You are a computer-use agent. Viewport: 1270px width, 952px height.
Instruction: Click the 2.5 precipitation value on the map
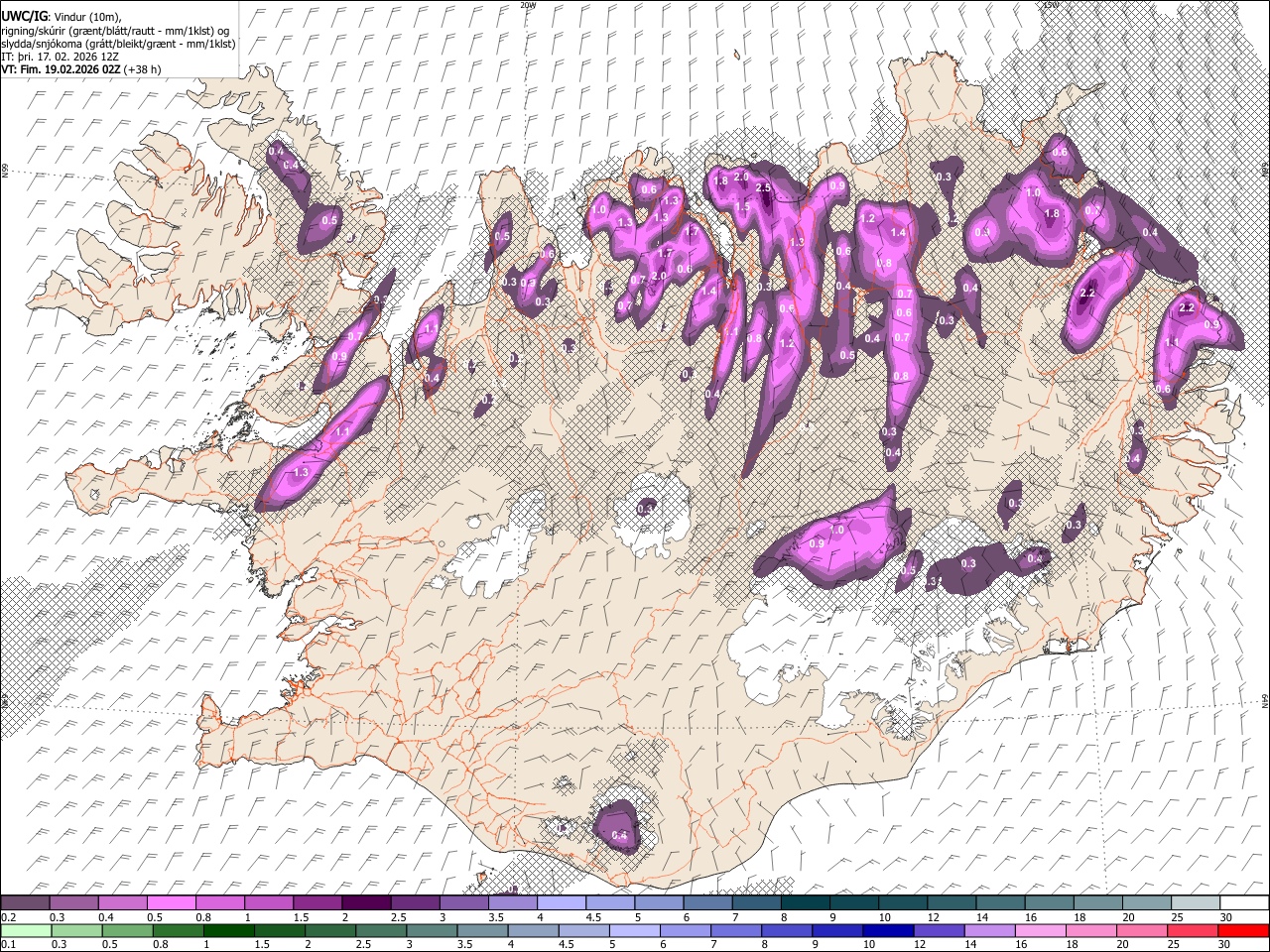coord(764,187)
